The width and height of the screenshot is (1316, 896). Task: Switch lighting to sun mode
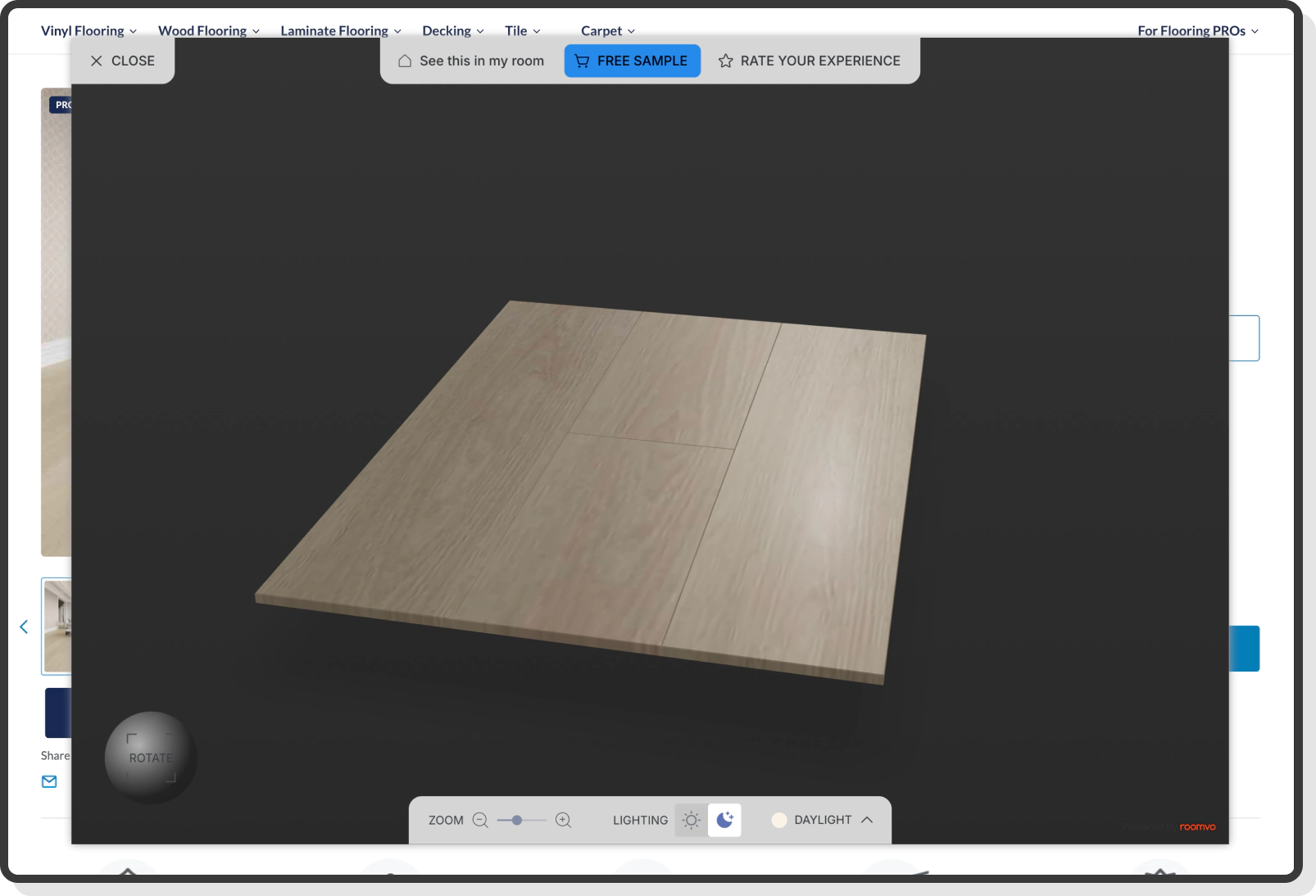[x=691, y=820]
